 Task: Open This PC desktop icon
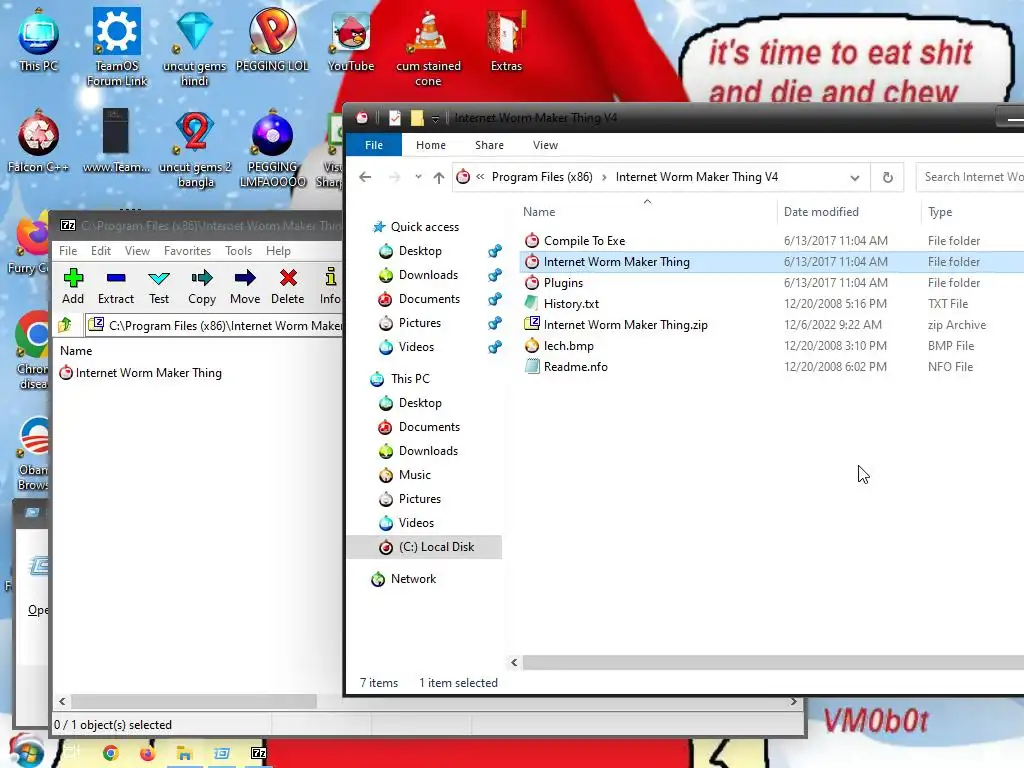(x=39, y=40)
